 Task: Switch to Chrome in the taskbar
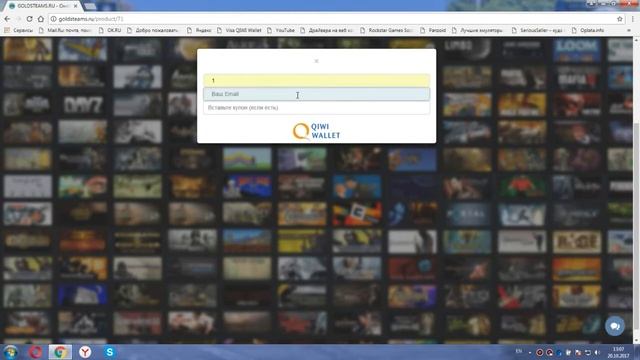(60, 352)
